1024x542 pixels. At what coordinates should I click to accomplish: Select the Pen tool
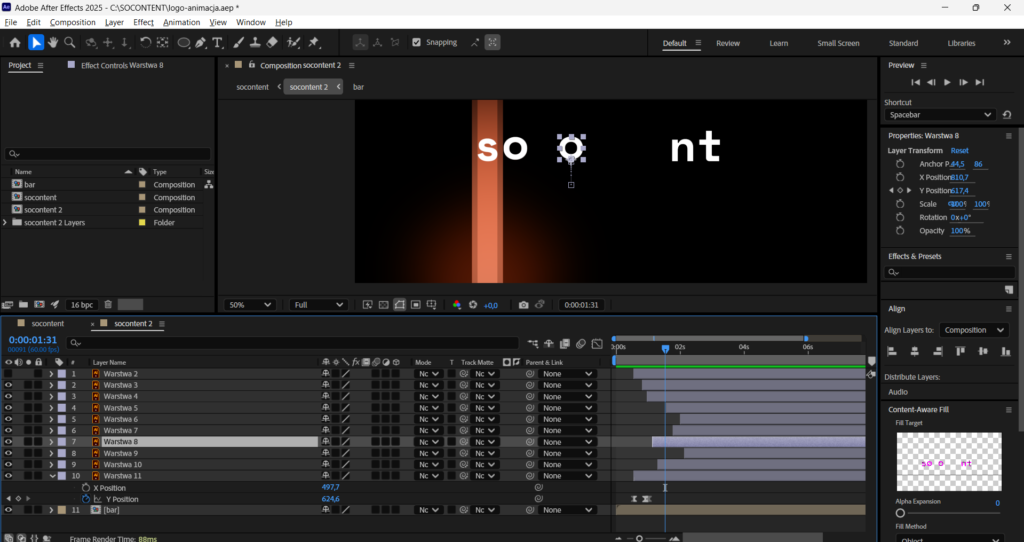(x=200, y=42)
